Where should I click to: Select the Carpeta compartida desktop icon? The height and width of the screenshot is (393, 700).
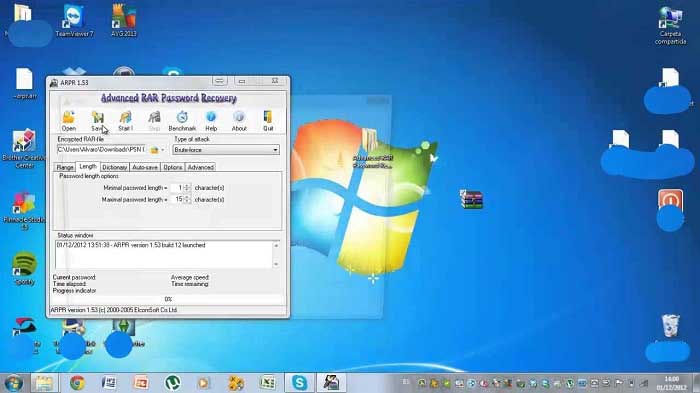coord(671,25)
